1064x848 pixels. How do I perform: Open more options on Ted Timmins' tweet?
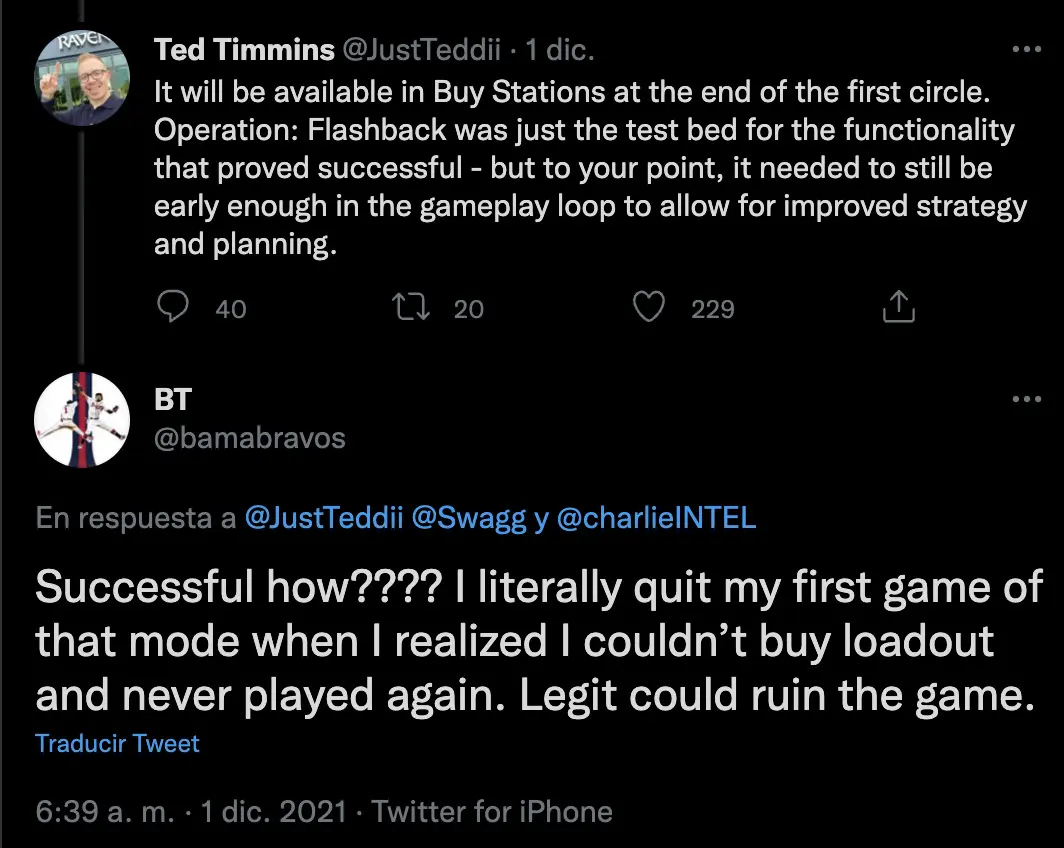coord(1027,49)
